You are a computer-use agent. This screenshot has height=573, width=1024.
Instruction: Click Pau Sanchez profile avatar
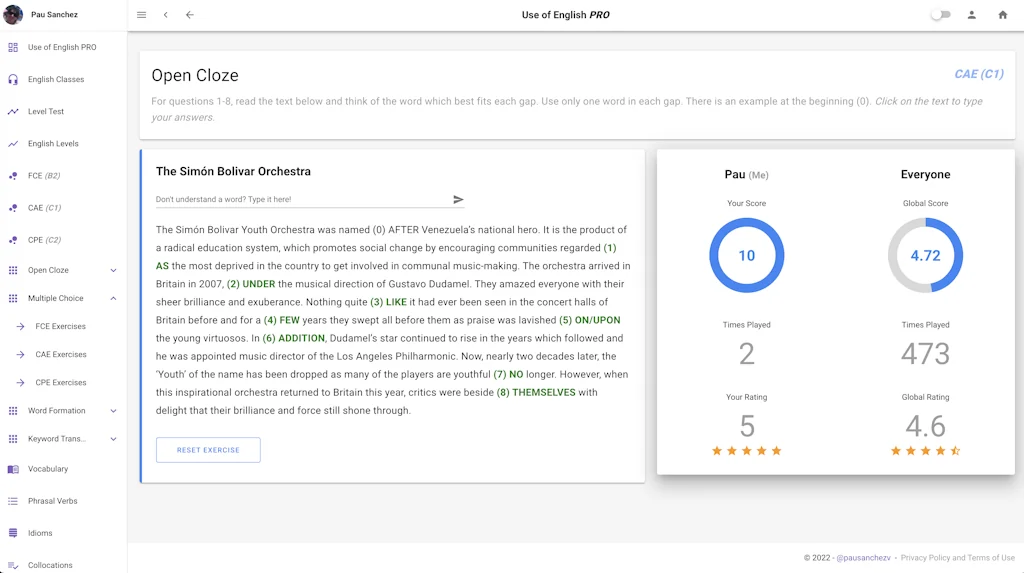(13, 14)
